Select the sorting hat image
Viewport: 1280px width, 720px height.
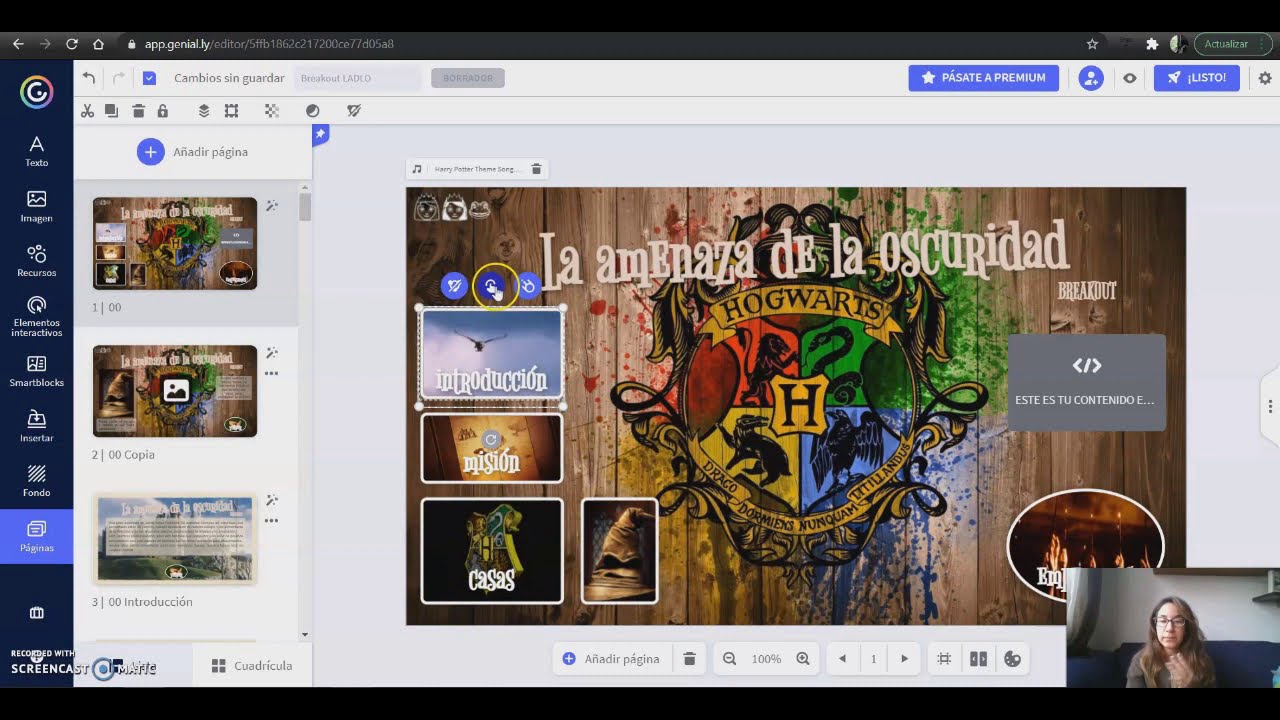coord(619,551)
